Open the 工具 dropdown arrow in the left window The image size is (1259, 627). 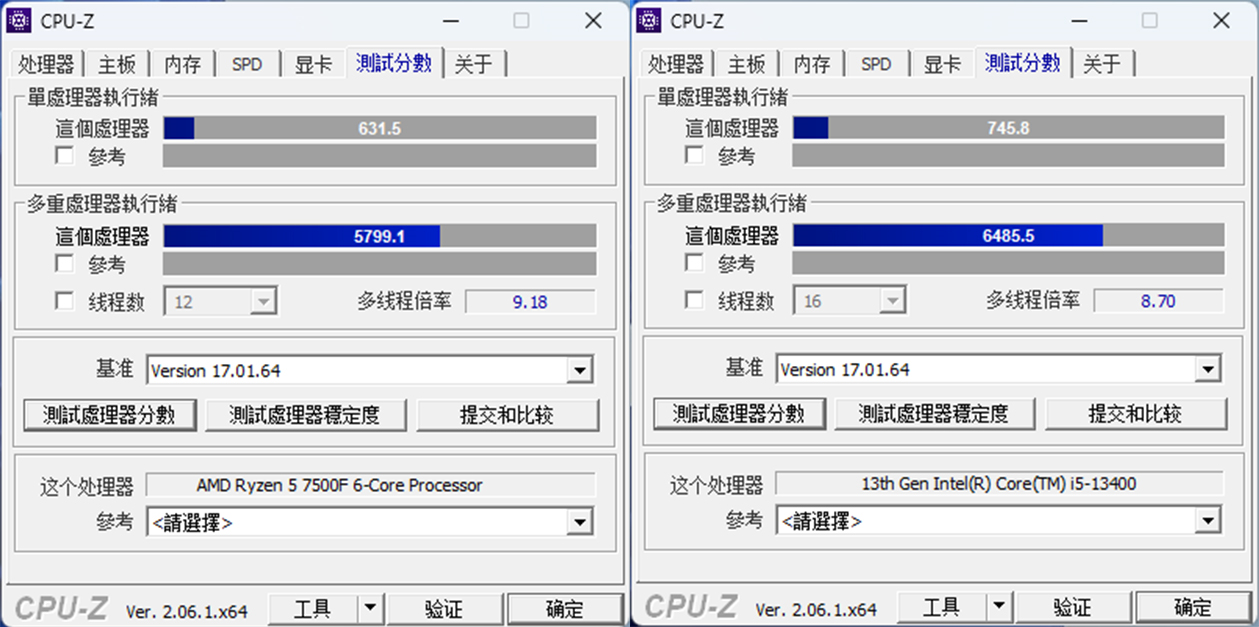[369, 606]
